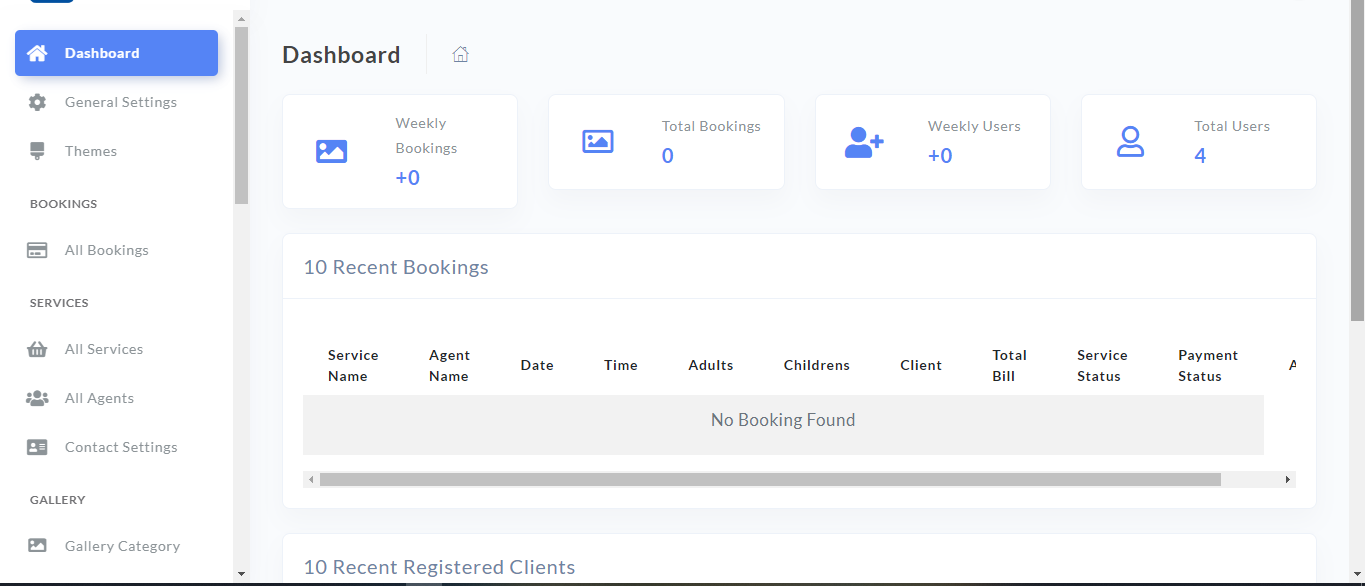
Task: Open All Bookings in the sidebar
Action: point(106,250)
